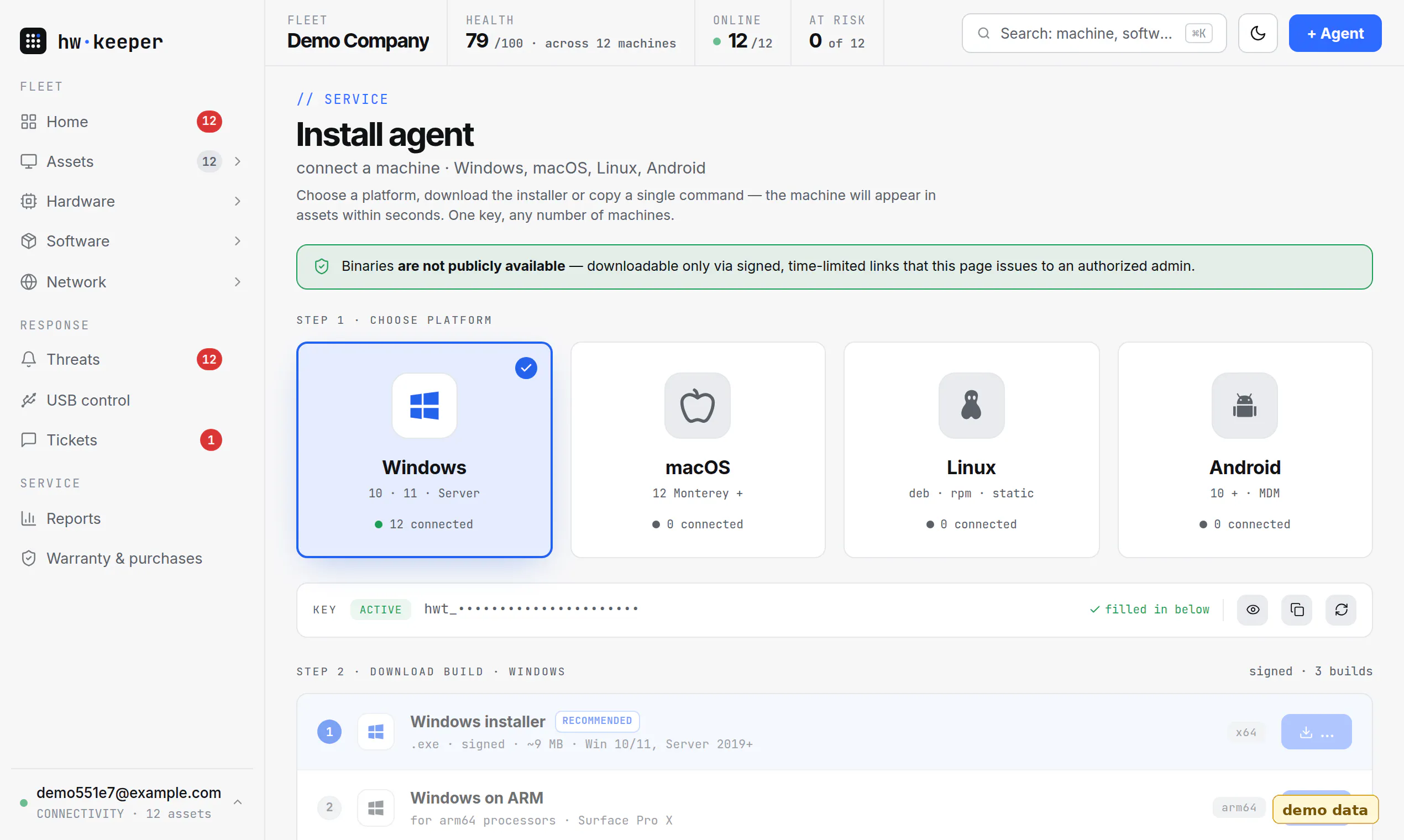This screenshot has height=840, width=1404.
Task: Expand the Assets submenu chevron
Action: click(238, 161)
